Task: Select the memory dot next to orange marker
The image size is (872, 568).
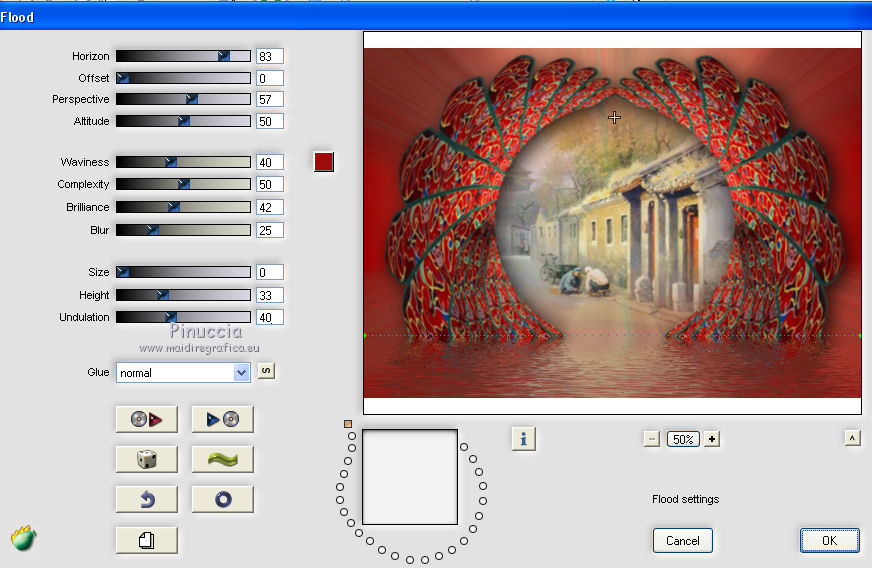Action: pyautogui.click(x=352, y=436)
